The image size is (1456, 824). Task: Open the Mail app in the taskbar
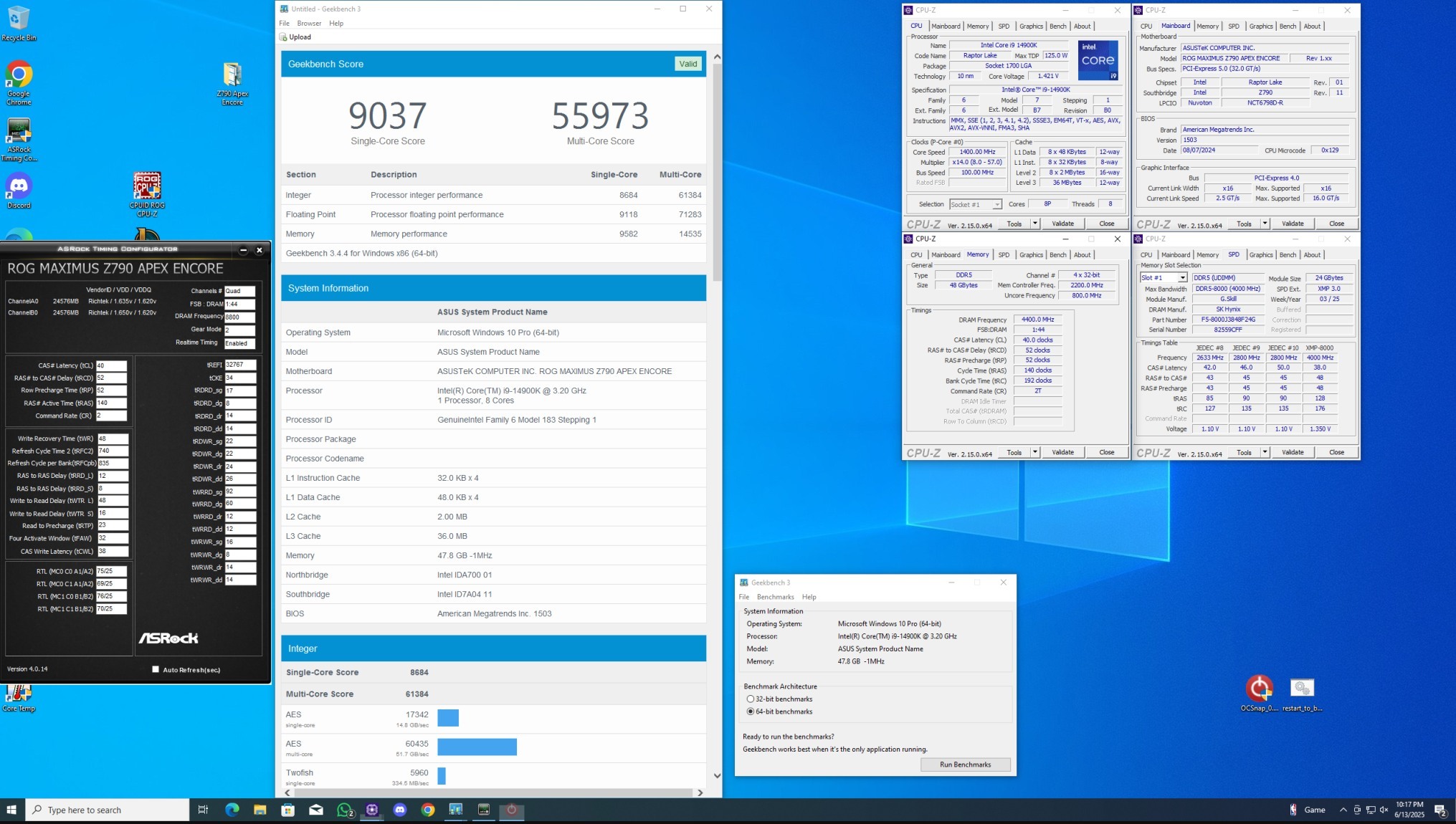[x=315, y=810]
